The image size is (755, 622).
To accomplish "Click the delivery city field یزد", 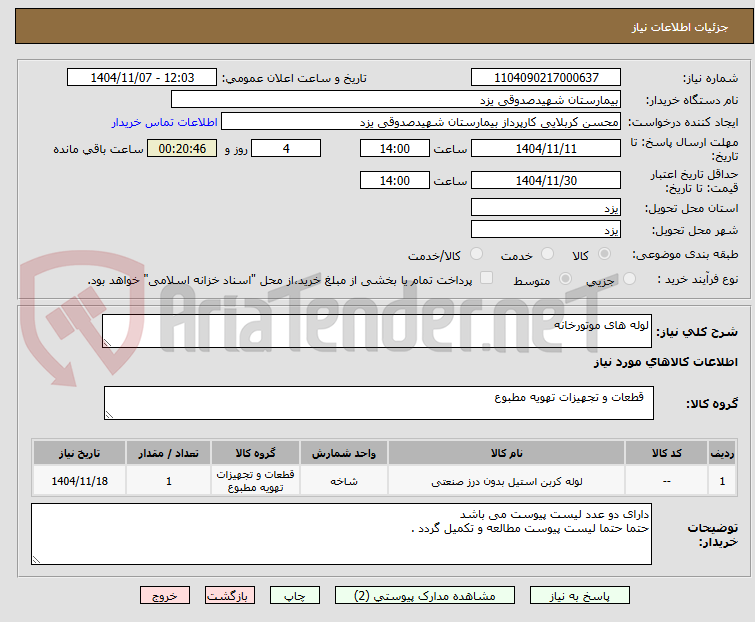I will point(546,230).
